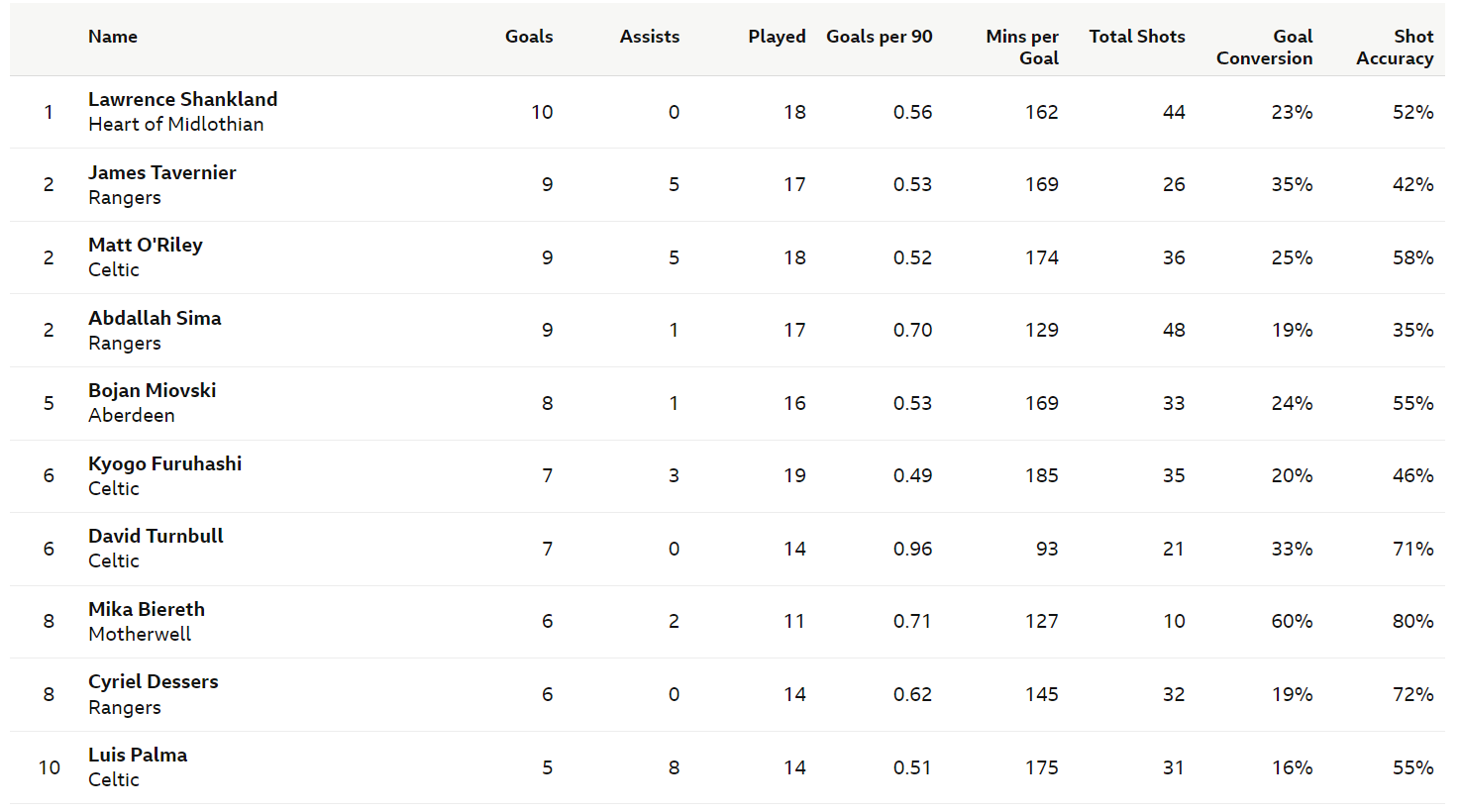
Task: Select the Total Shots column header
Action: 1137,37
